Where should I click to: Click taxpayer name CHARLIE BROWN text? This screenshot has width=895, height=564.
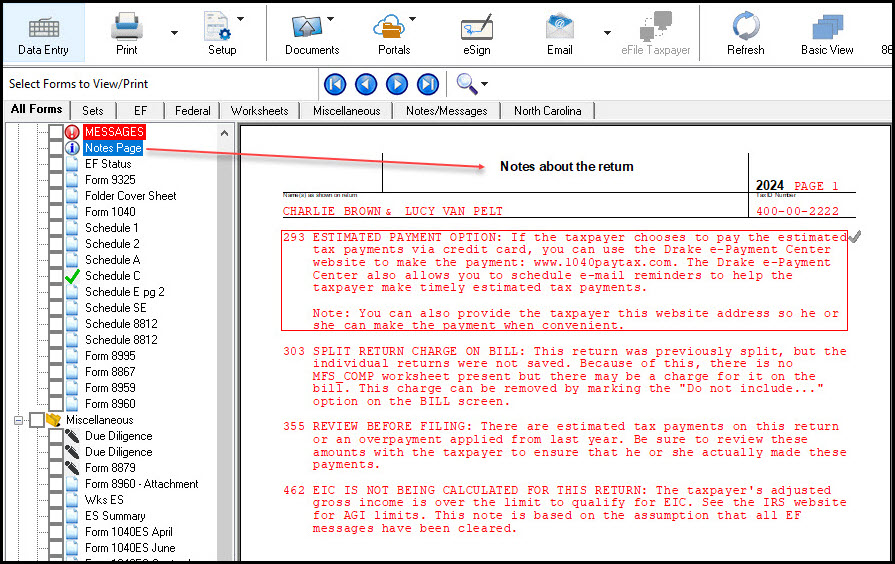point(332,211)
